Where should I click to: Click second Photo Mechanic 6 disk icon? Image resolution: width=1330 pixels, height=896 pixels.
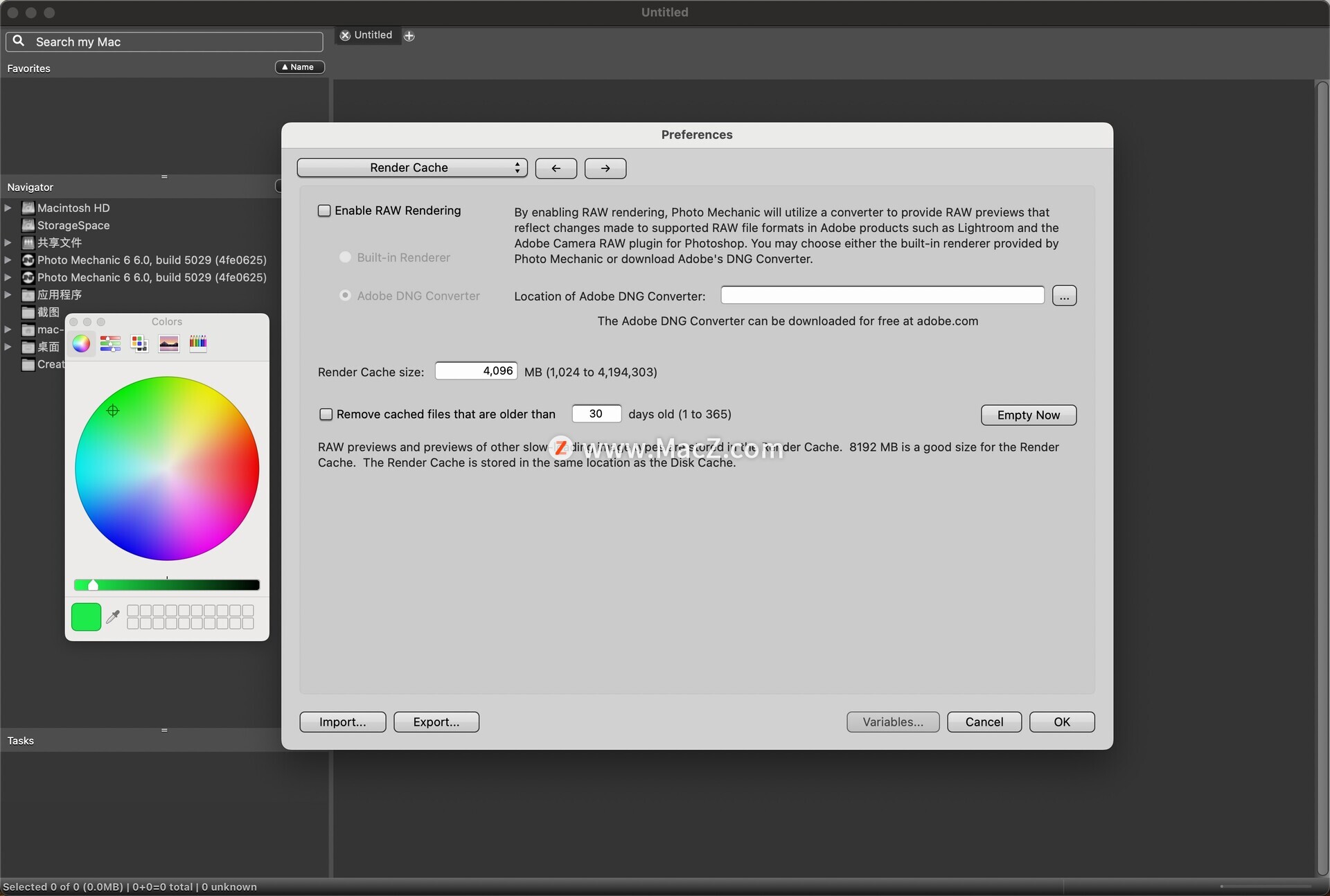[28, 277]
